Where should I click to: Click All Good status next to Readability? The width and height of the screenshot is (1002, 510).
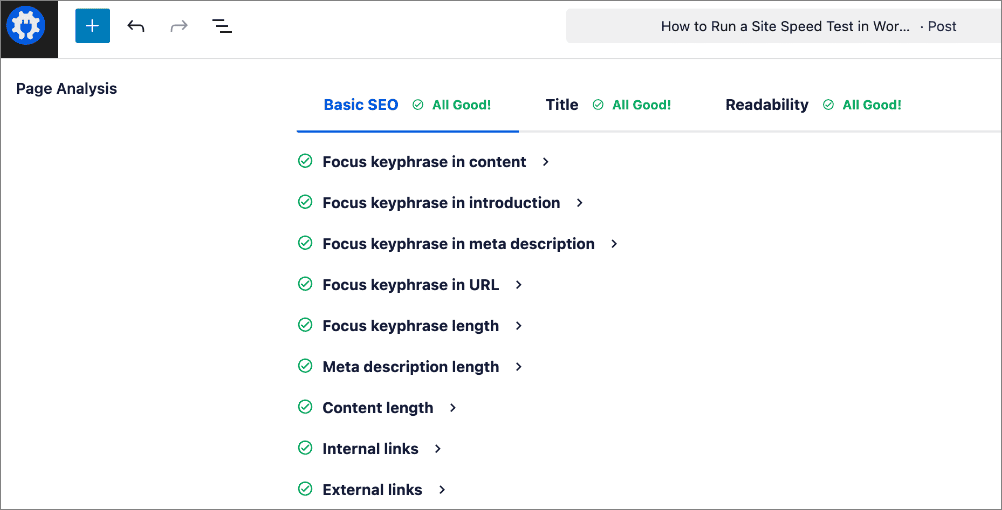862,105
